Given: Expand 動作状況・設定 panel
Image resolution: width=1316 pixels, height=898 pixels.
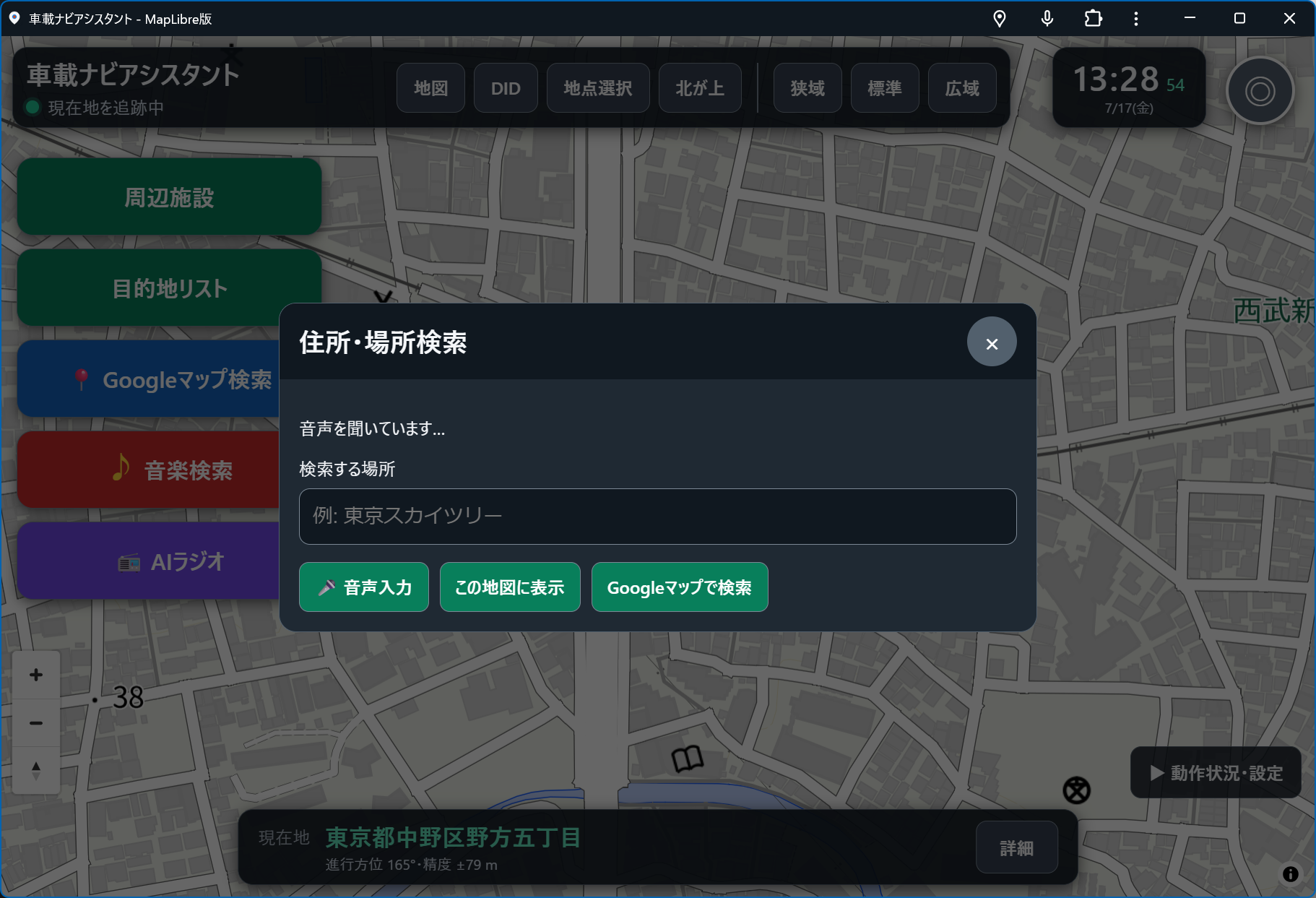Looking at the screenshot, I should (1216, 773).
